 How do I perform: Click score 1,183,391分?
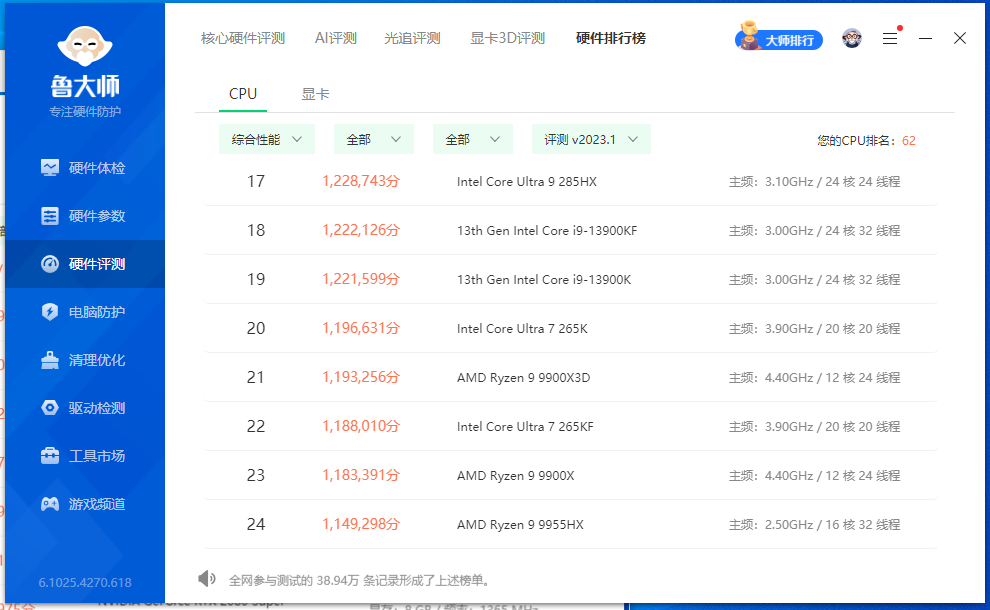[361, 475]
